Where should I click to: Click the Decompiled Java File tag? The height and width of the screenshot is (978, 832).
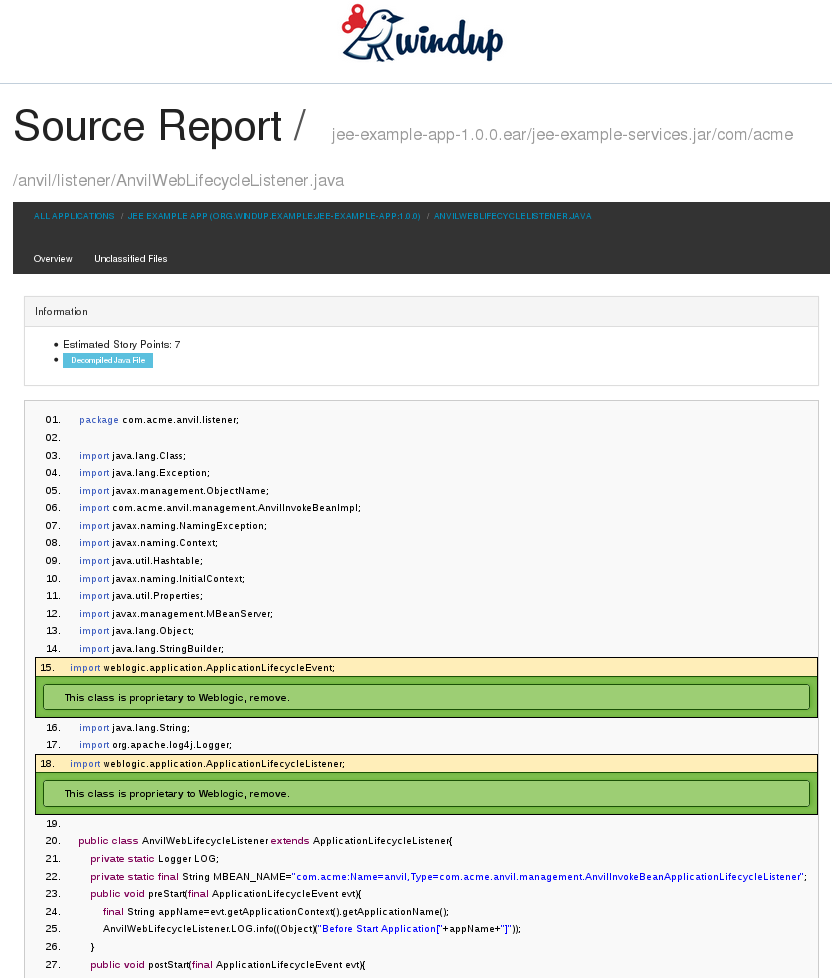[x=108, y=360]
